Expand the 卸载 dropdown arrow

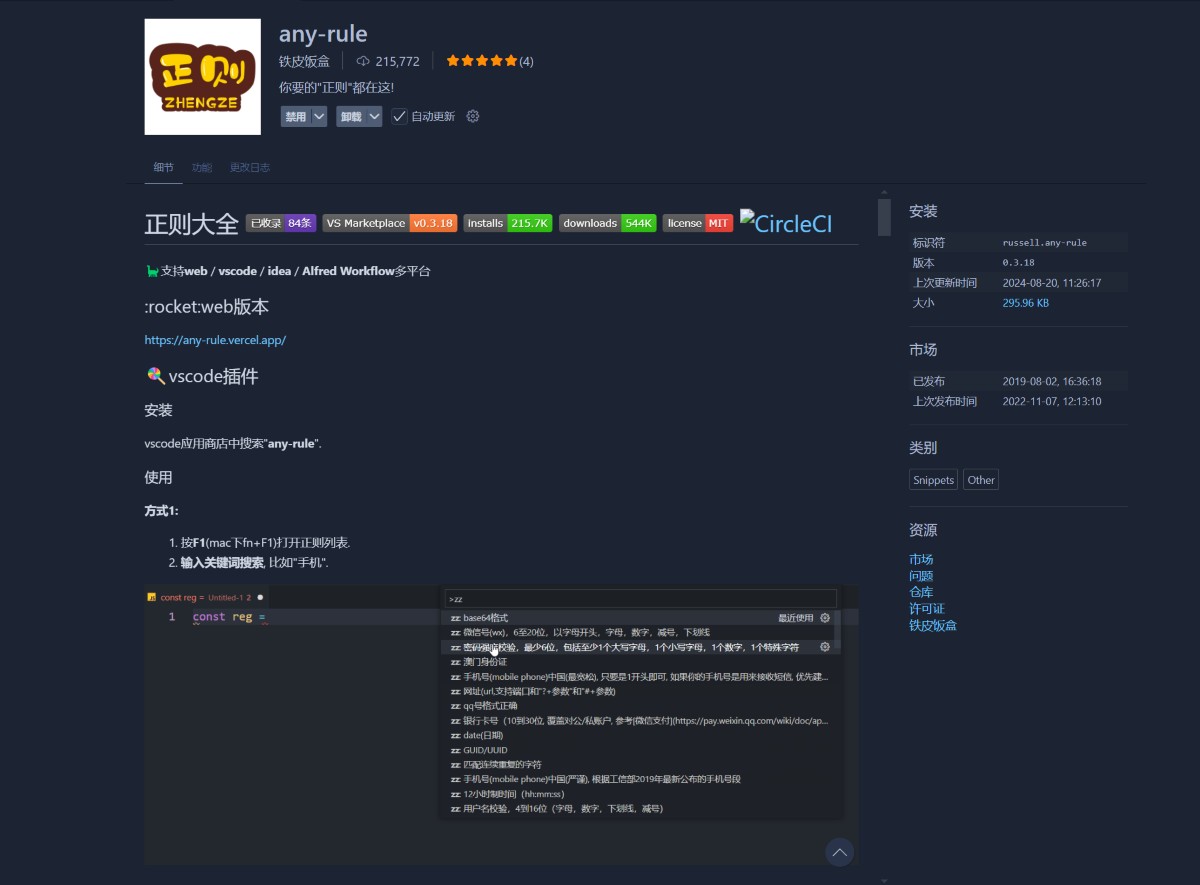(x=374, y=116)
